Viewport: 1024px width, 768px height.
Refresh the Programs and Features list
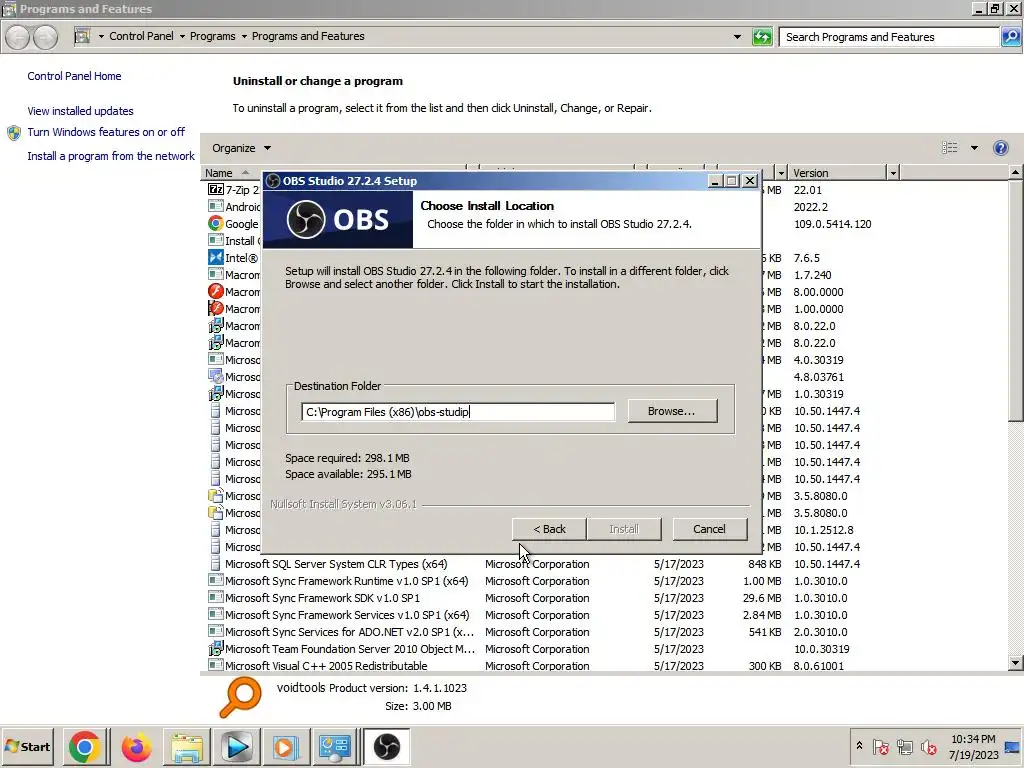click(762, 37)
